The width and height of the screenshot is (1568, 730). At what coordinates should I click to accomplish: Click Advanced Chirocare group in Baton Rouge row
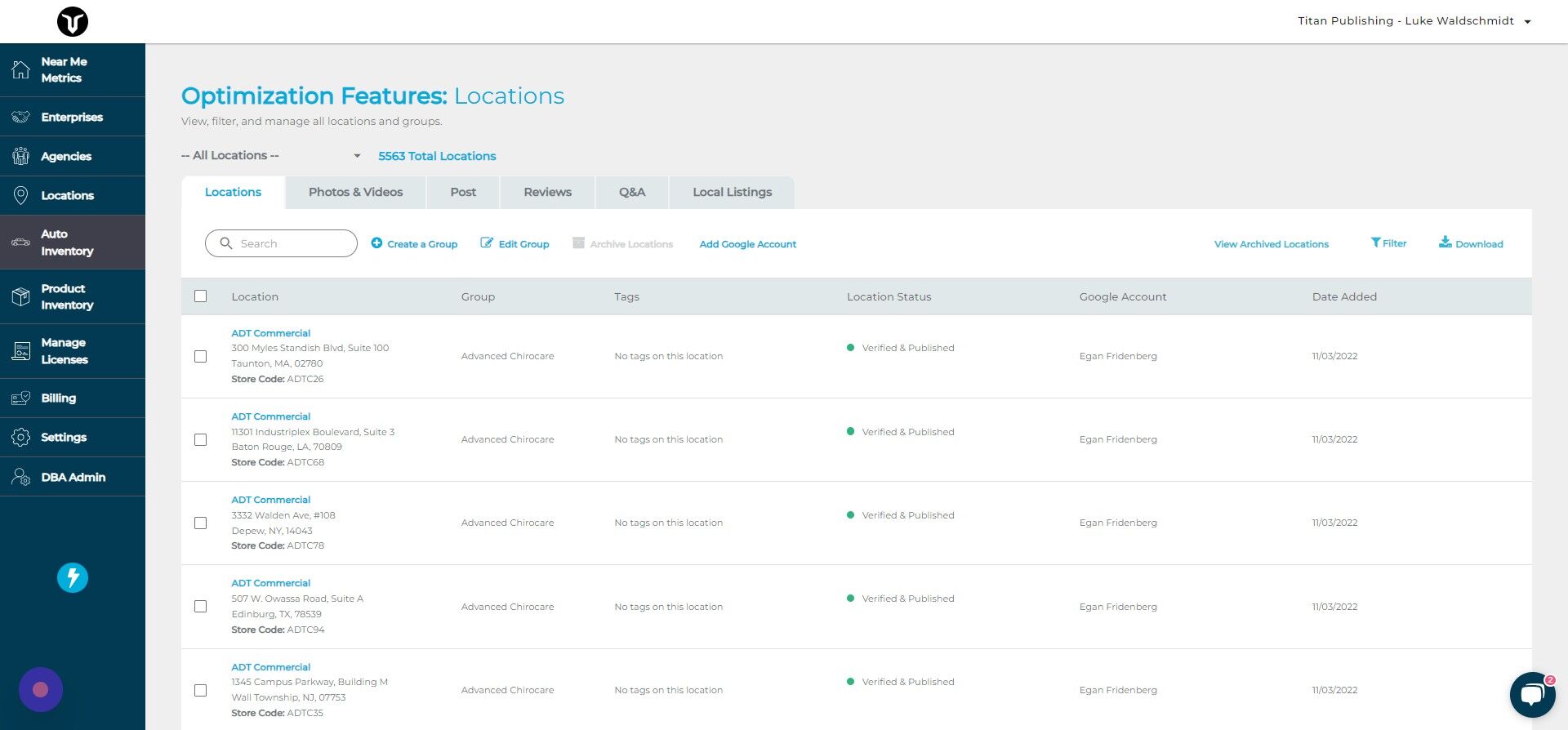(x=507, y=439)
